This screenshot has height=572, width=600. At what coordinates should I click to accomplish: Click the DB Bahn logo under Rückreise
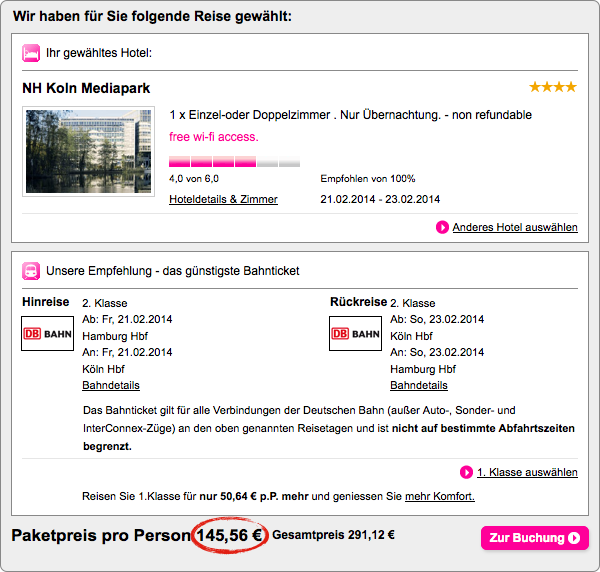(355, 333)
